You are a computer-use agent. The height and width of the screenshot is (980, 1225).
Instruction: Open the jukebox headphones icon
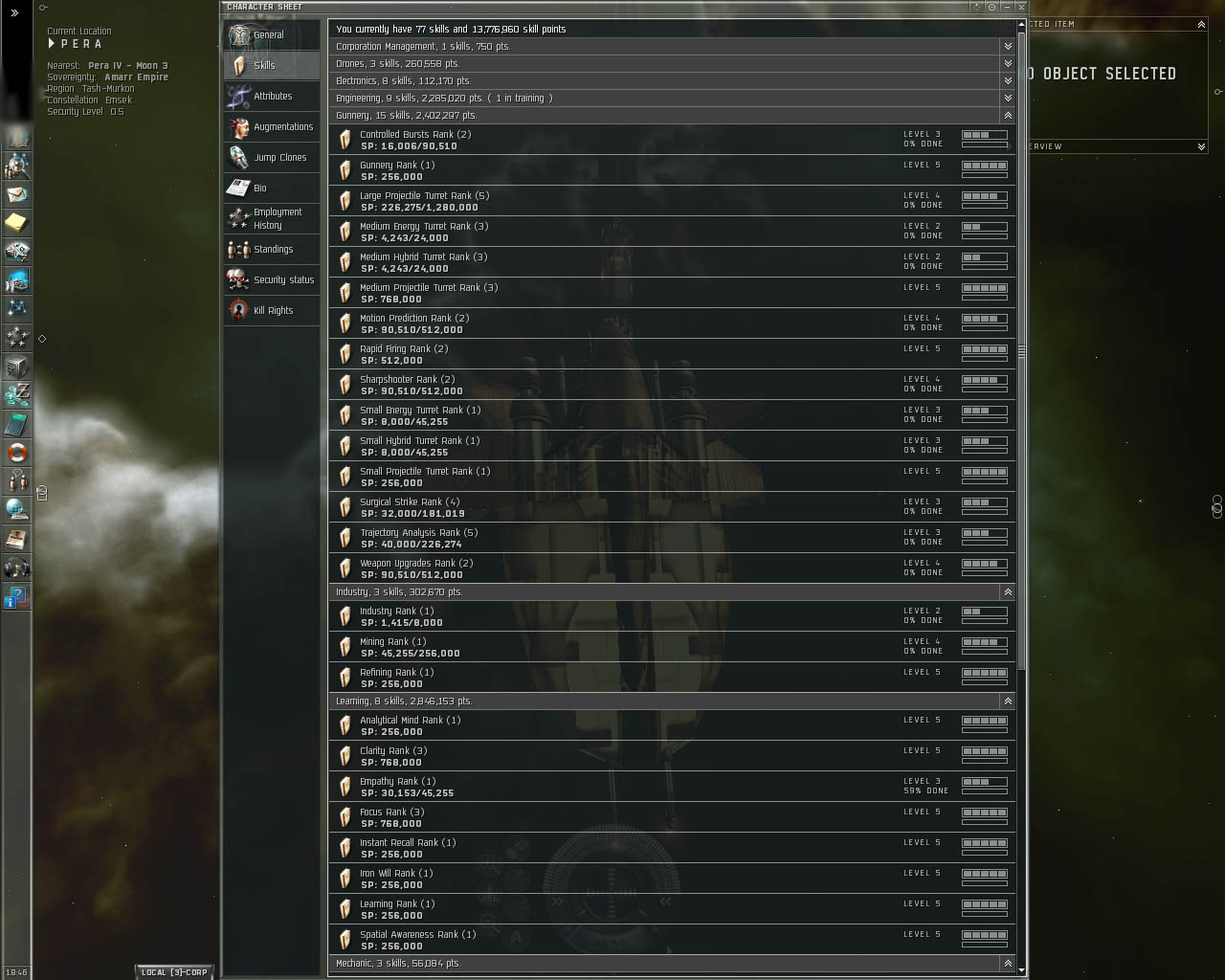coord(17,568)
